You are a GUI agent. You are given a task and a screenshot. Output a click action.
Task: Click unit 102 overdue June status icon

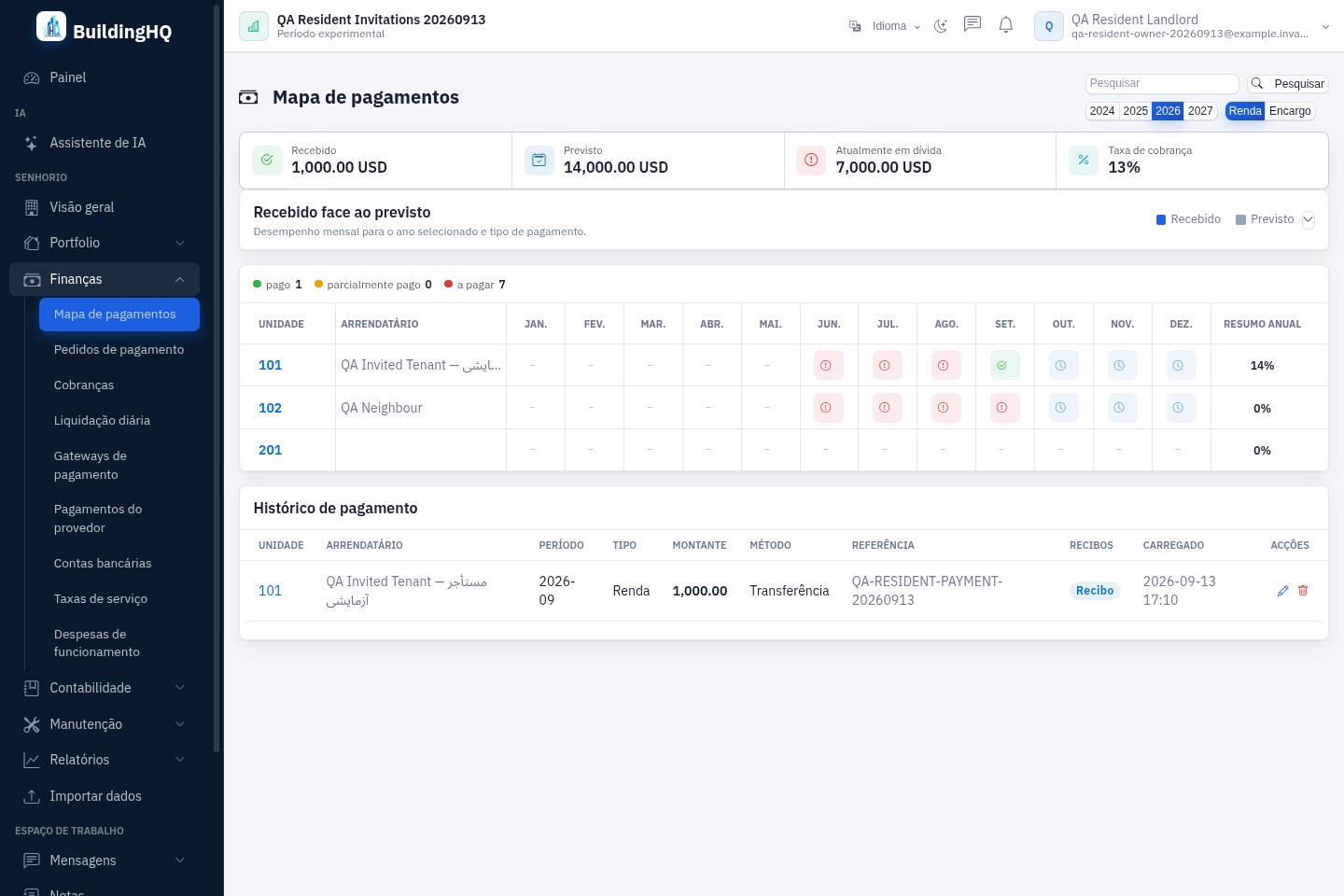click(828, 408)
